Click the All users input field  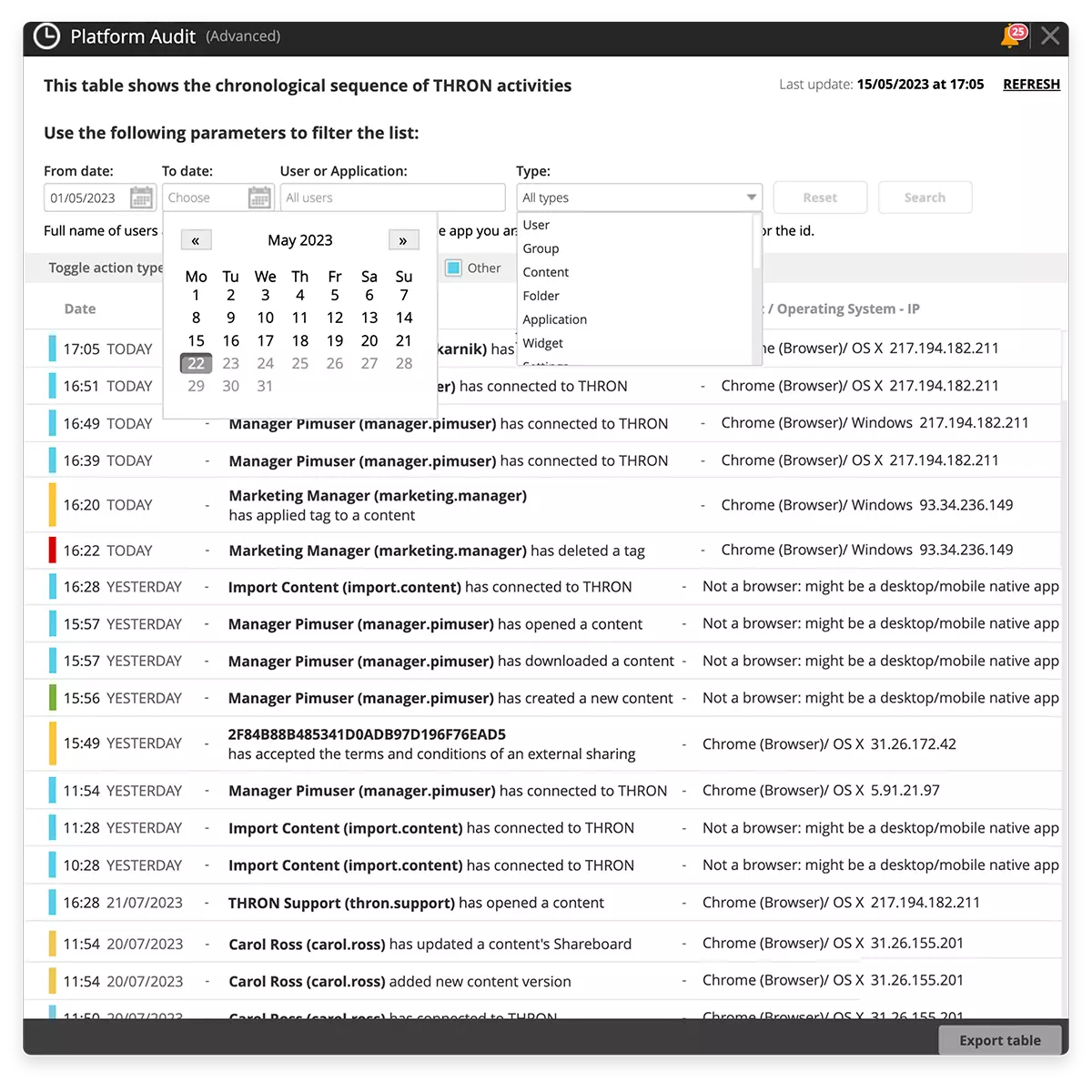(392, 197)
